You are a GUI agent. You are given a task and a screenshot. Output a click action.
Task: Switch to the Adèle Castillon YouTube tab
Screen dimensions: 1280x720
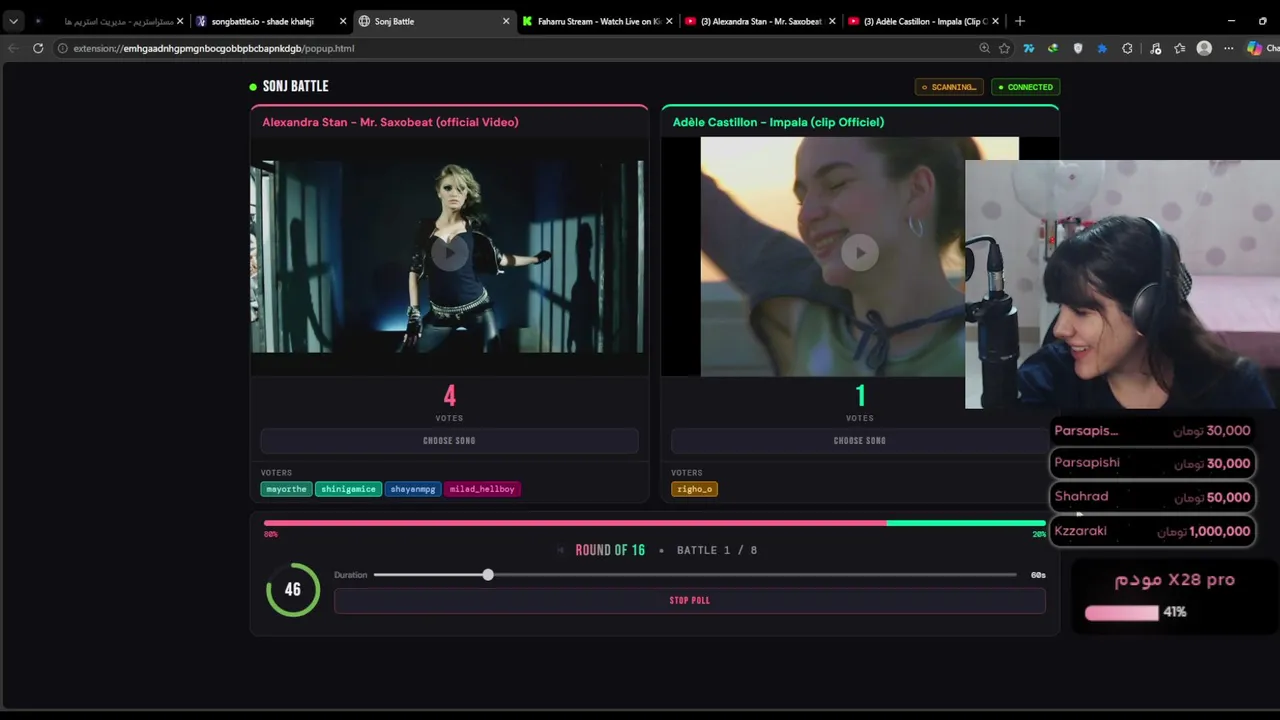coord(923,21)
